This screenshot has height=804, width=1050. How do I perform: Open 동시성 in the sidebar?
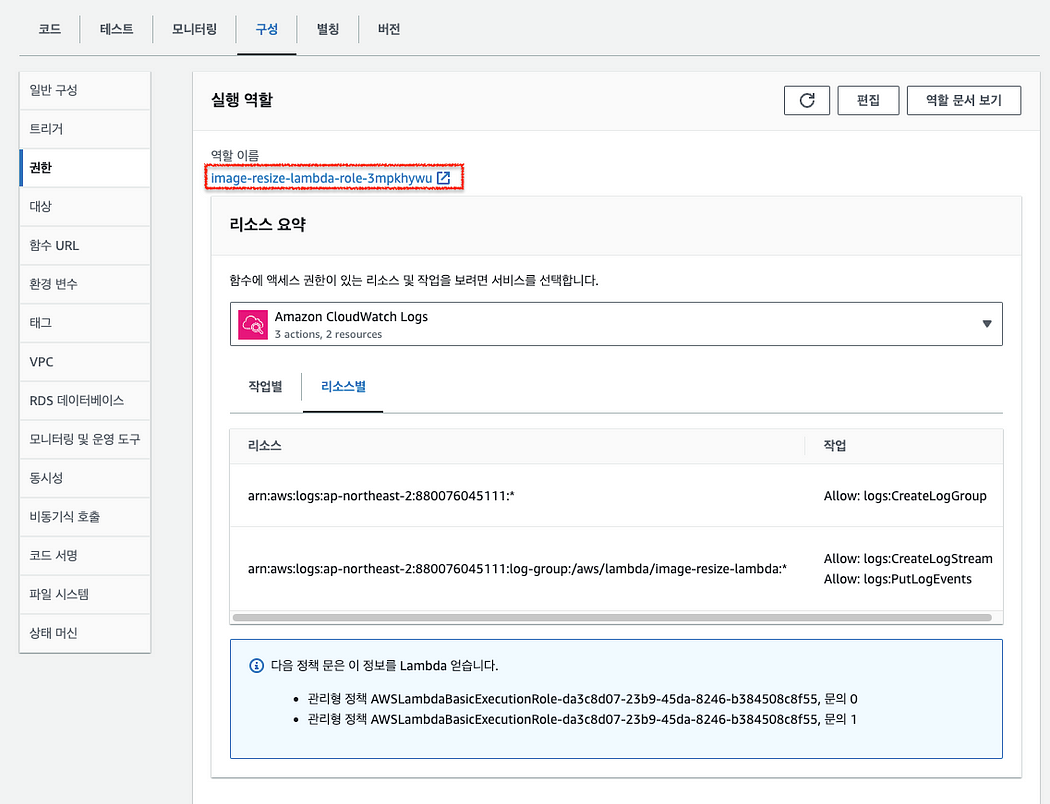(85, 479)
